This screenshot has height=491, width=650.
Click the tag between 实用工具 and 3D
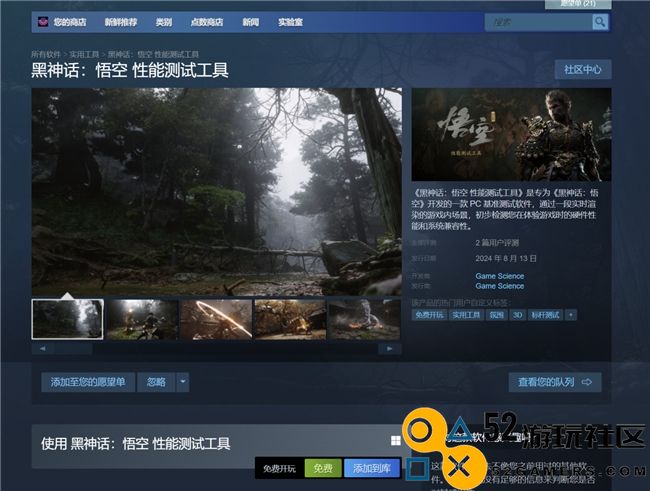coord(496,315)
